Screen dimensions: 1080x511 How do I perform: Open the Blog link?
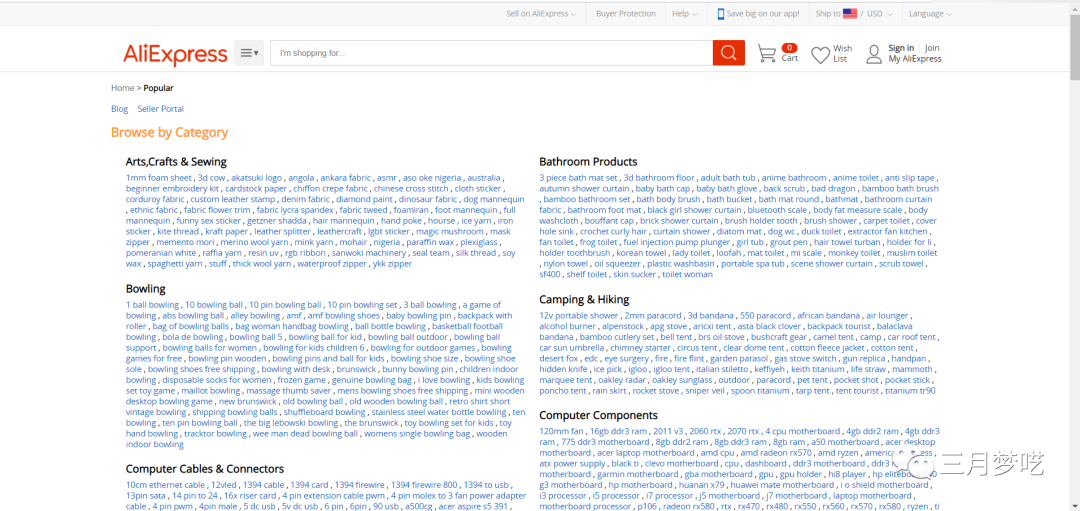click(119, 109)
